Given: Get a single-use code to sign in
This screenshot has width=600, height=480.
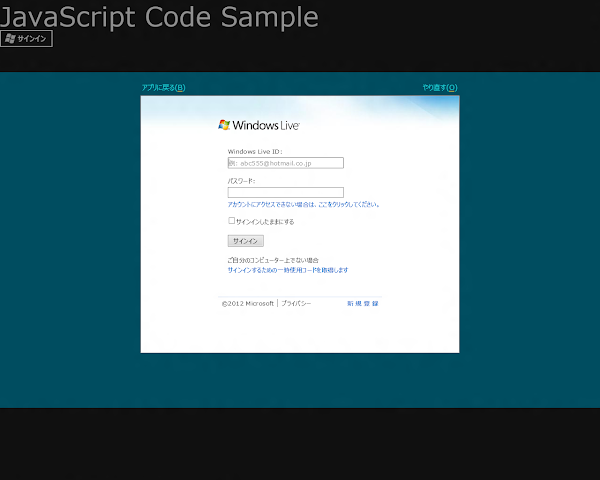Looking at the screenshot, I should [288, 270].
